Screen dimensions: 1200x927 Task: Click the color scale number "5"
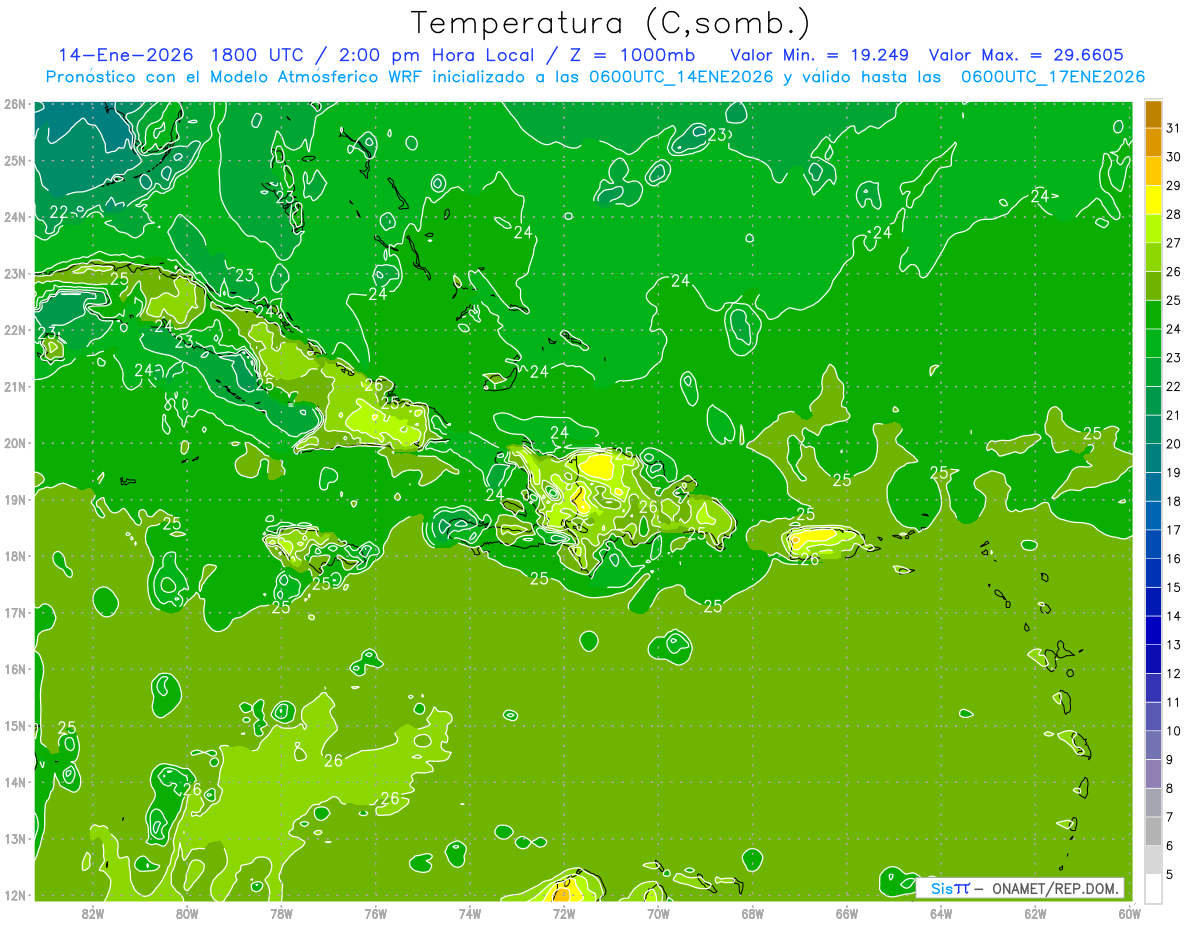click(x=1171, y=874)
